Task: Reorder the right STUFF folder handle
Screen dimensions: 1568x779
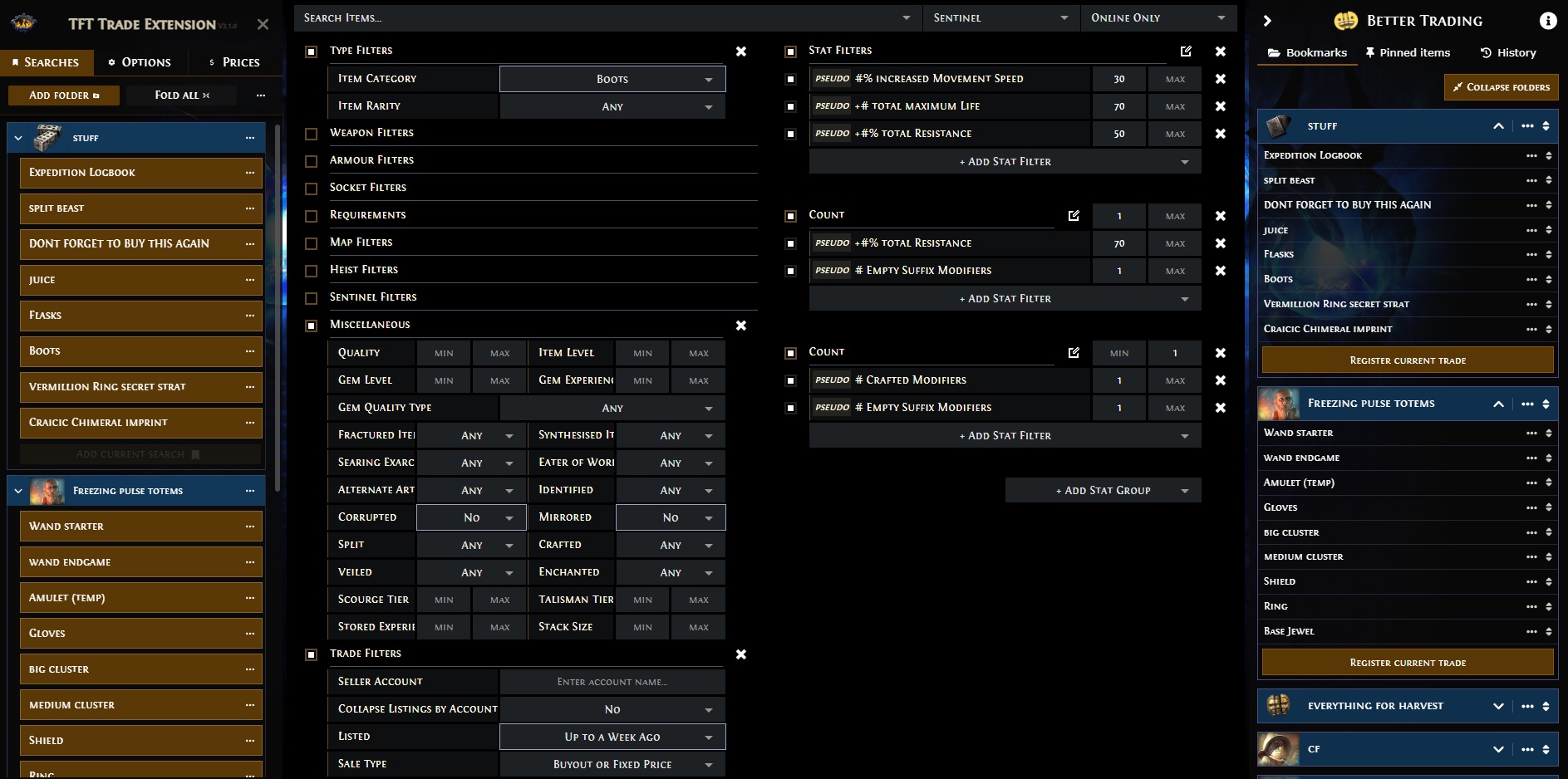Action: click(1546, 126)
